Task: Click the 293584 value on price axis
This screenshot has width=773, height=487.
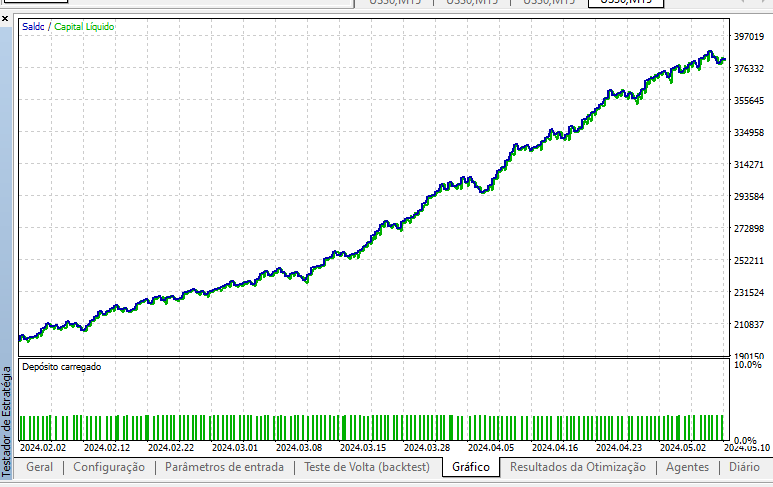Action: [749, 197]
